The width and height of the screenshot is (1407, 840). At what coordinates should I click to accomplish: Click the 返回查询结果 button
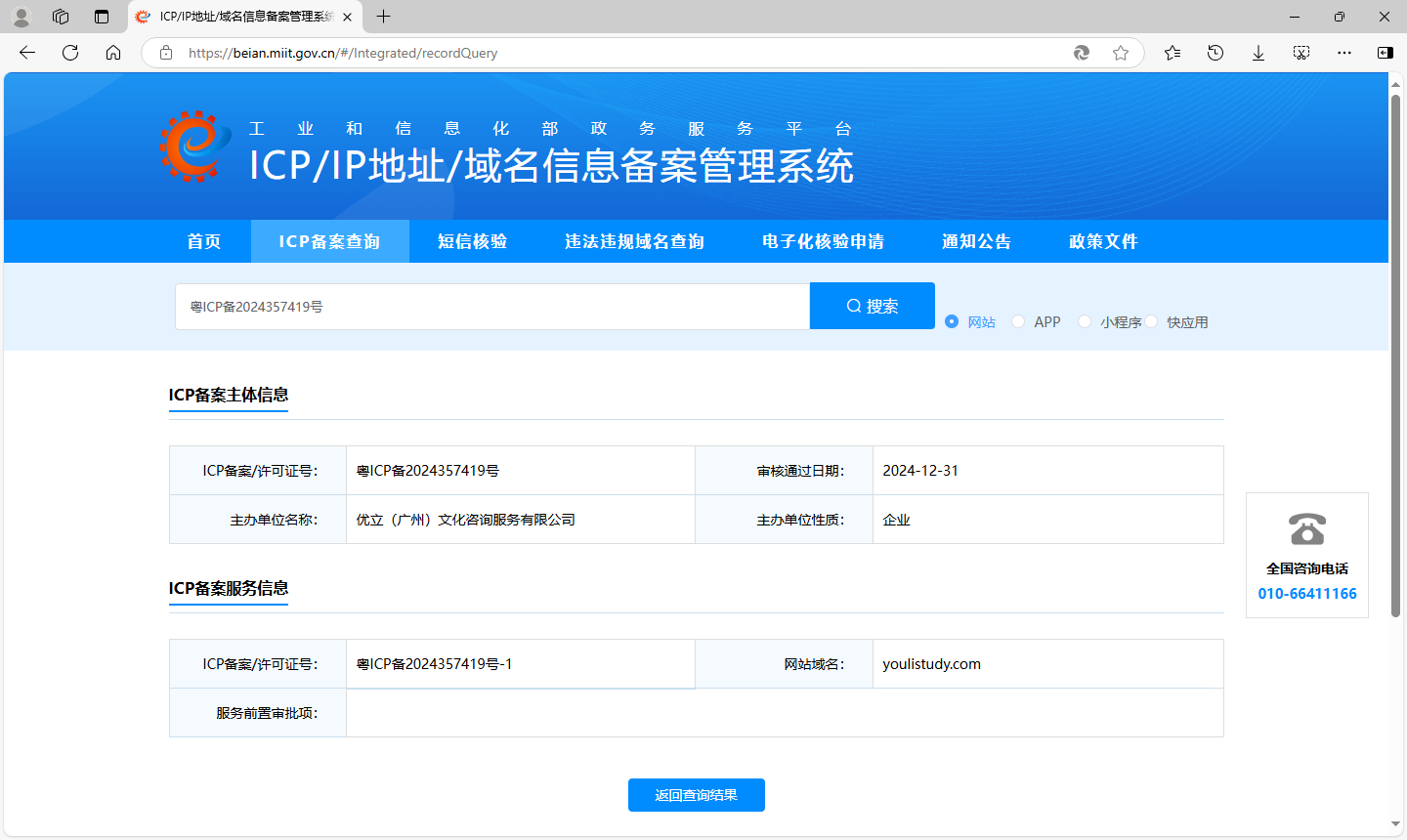click(x=697, y=795)
